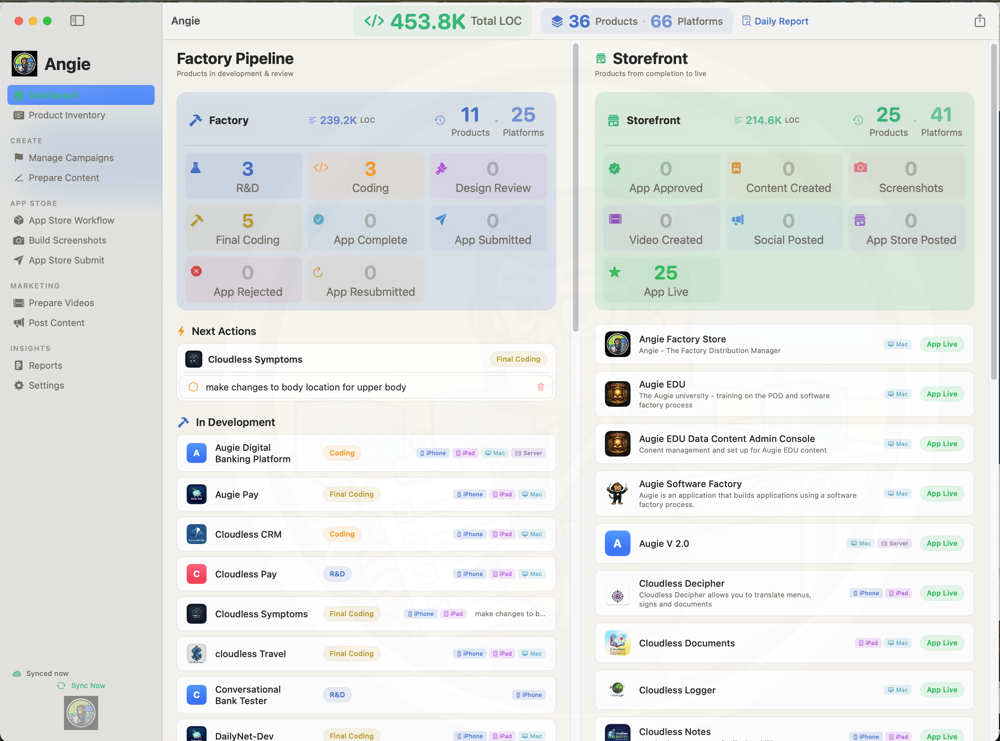The image size is (1000, 741).
Task: Click the Server tag on Augie Digital Banking
Action: tap(529, 453)
